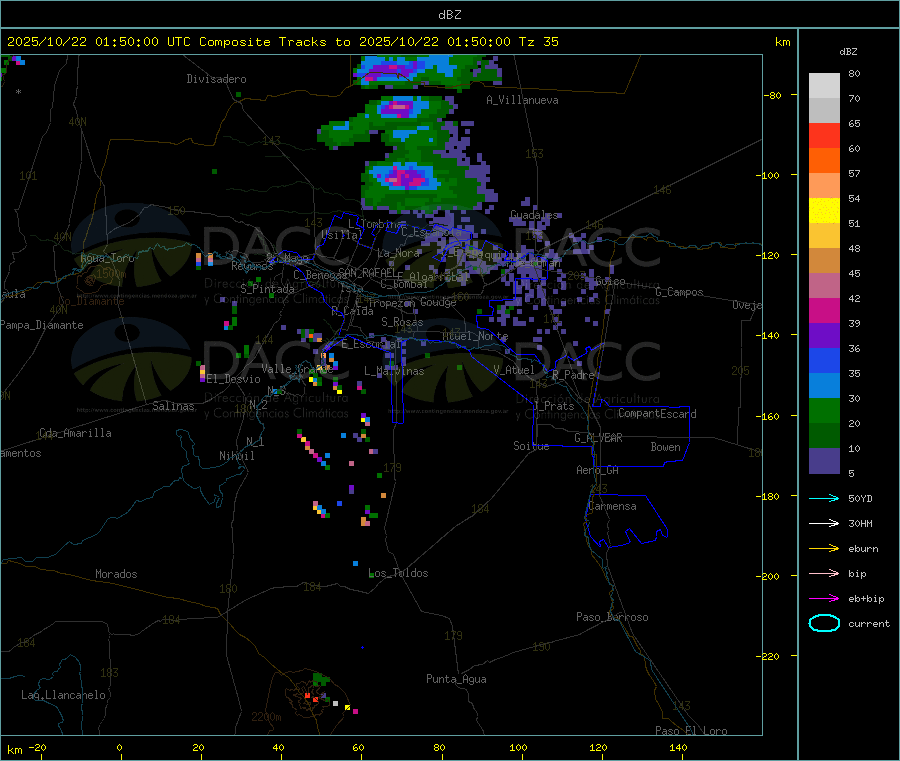Click the G_Campos map label

[680, 292]
